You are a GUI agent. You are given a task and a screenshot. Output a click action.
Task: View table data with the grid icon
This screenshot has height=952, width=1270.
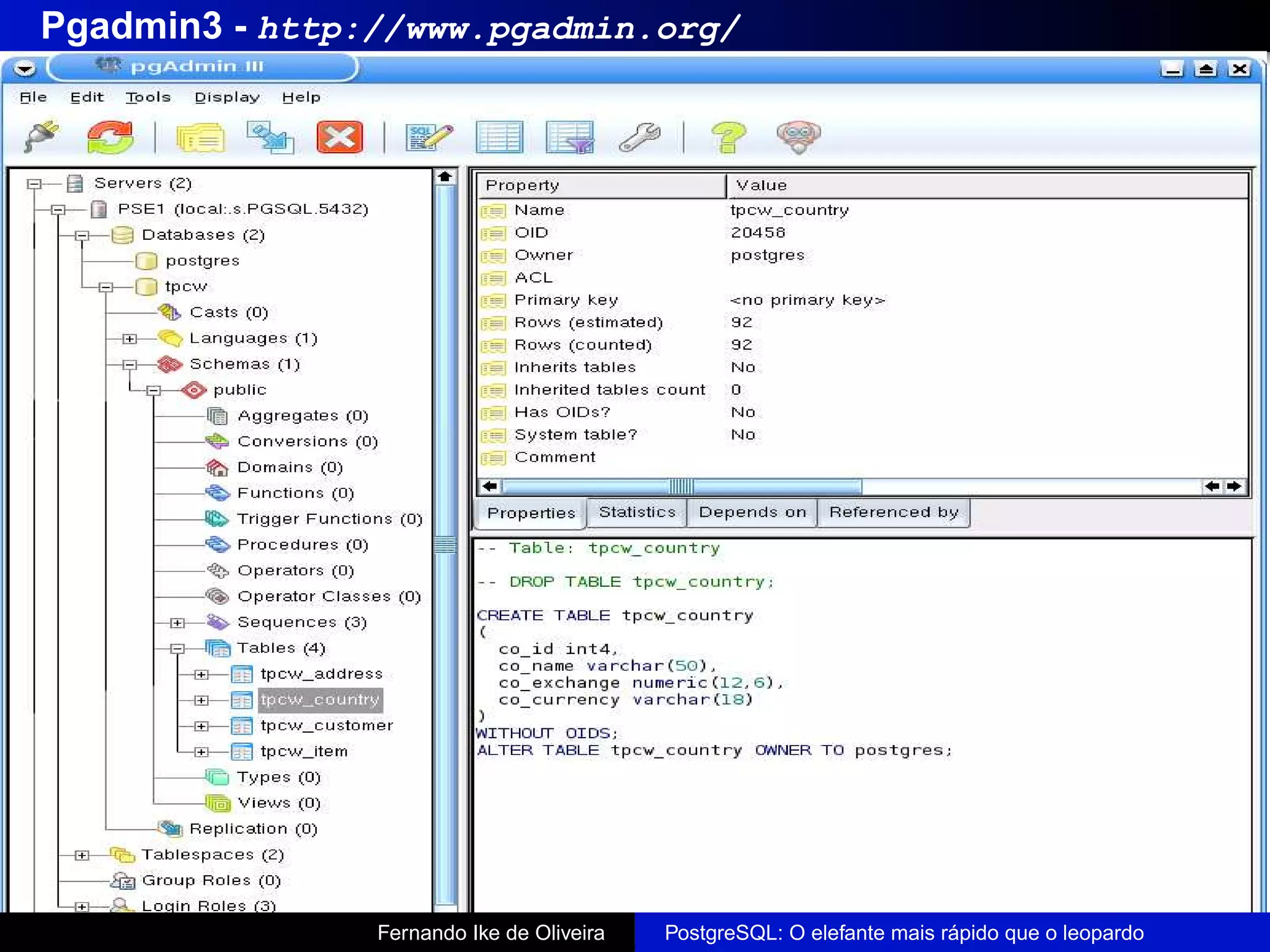pyautogui.click(x=499, y=137)
